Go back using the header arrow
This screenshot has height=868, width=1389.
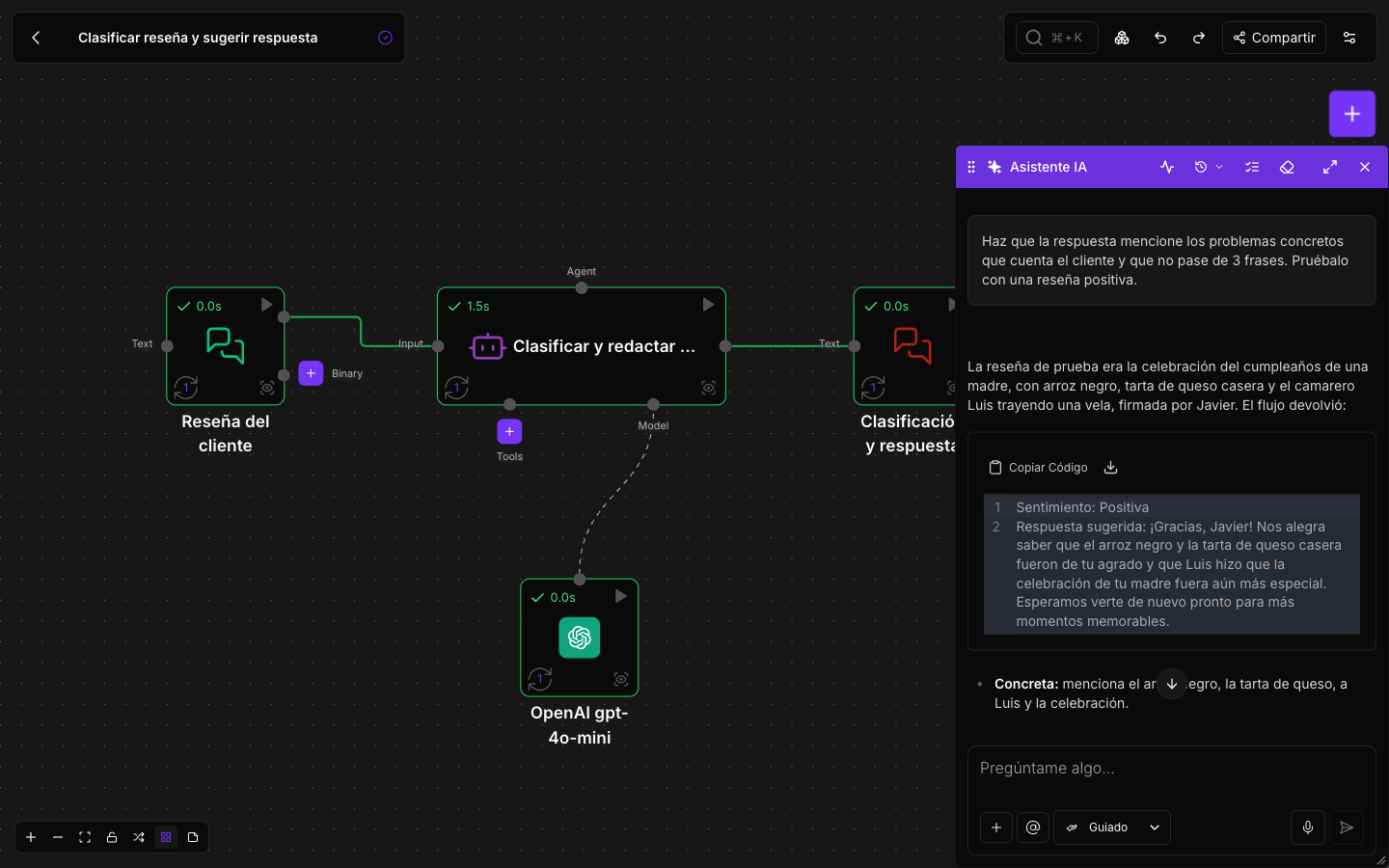tap(36, 38)
